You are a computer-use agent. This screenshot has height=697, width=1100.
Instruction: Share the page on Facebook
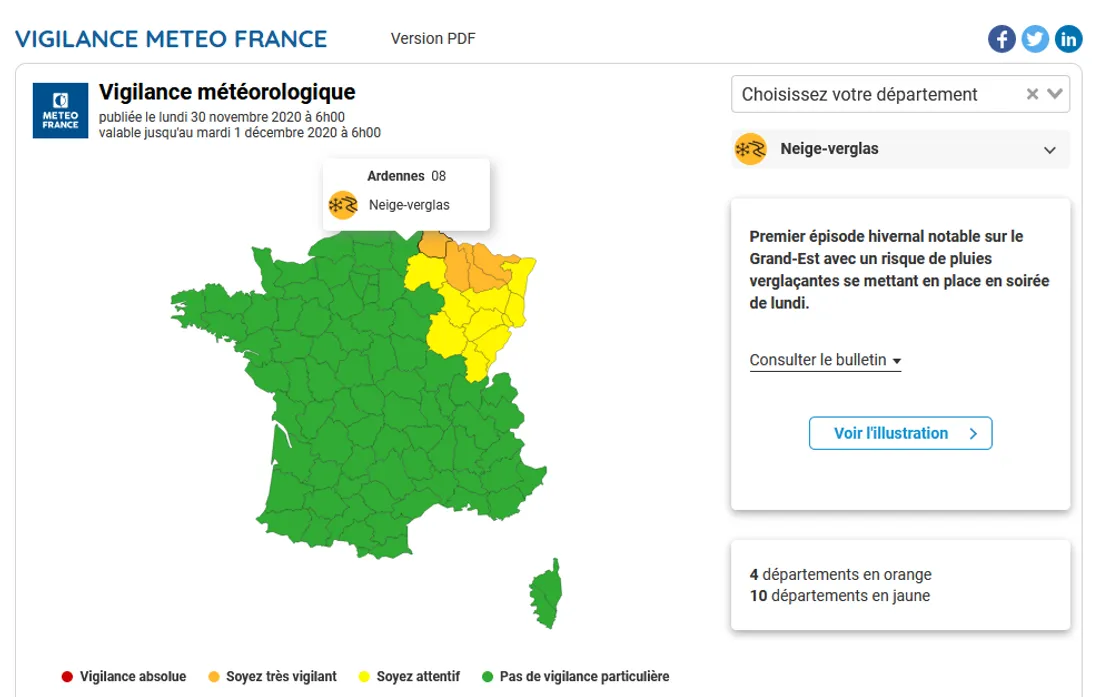coord(1002,39)
